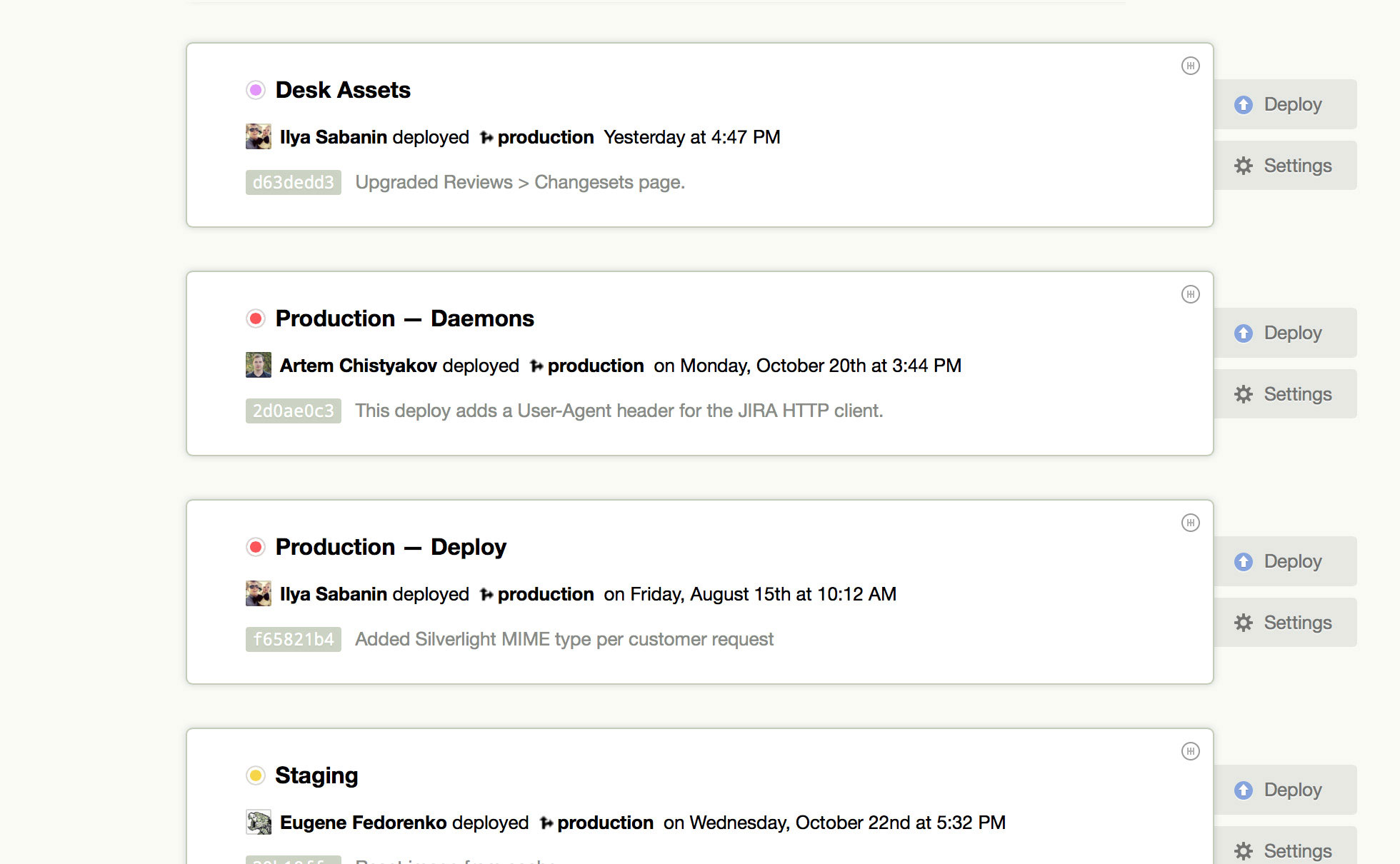
Task: Click Artem Chistyakov's avatar image
Action: tap(259, 365)
